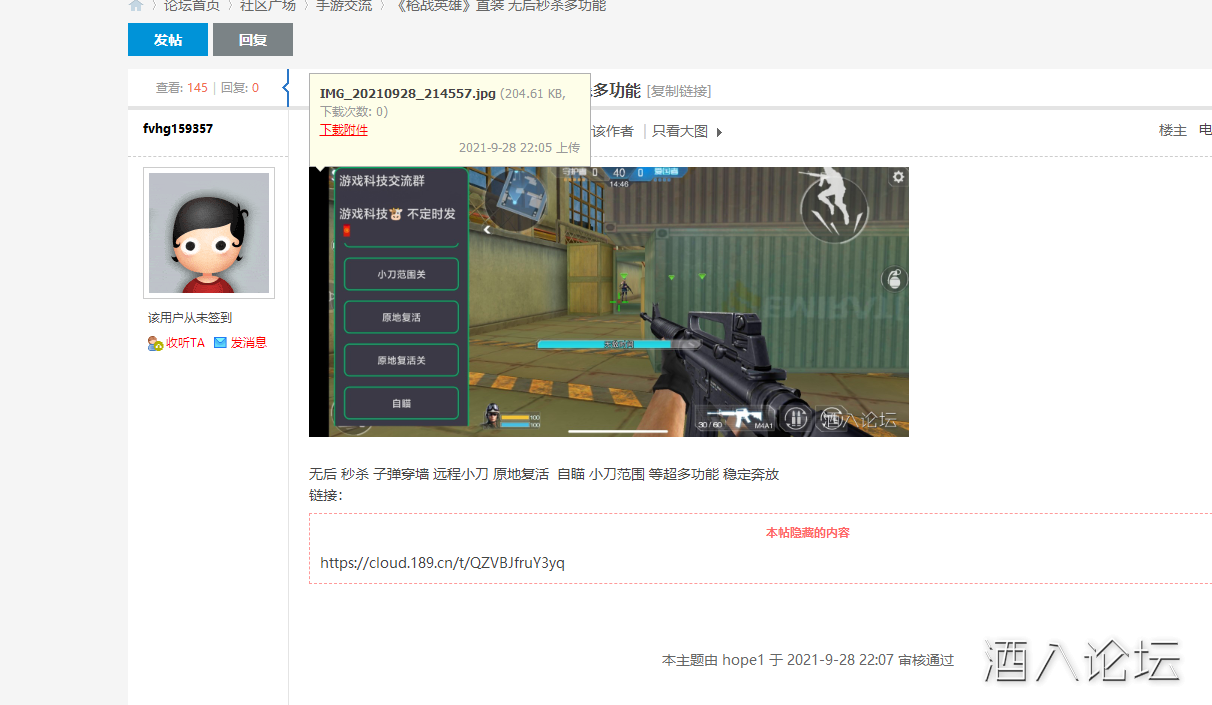
Task: Open the 《枪战英雄》 thread title breadcrumb
Action: [499, 5]
